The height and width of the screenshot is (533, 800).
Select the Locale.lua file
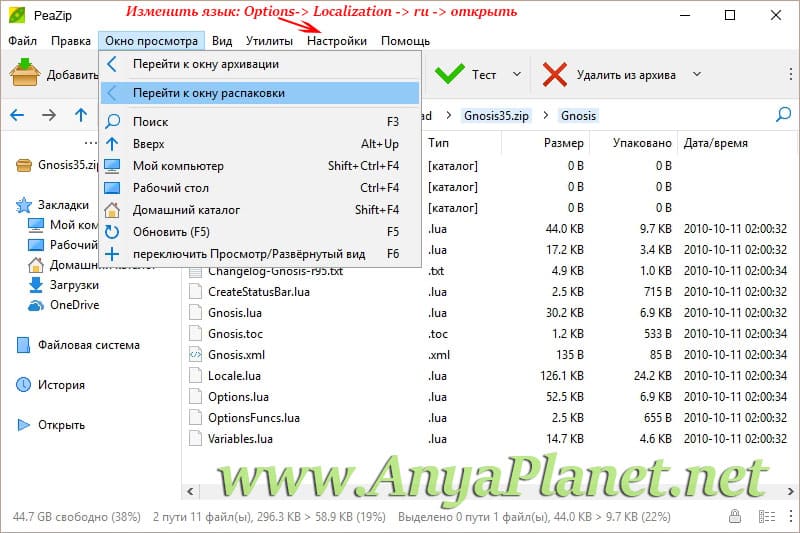(234, 376)
